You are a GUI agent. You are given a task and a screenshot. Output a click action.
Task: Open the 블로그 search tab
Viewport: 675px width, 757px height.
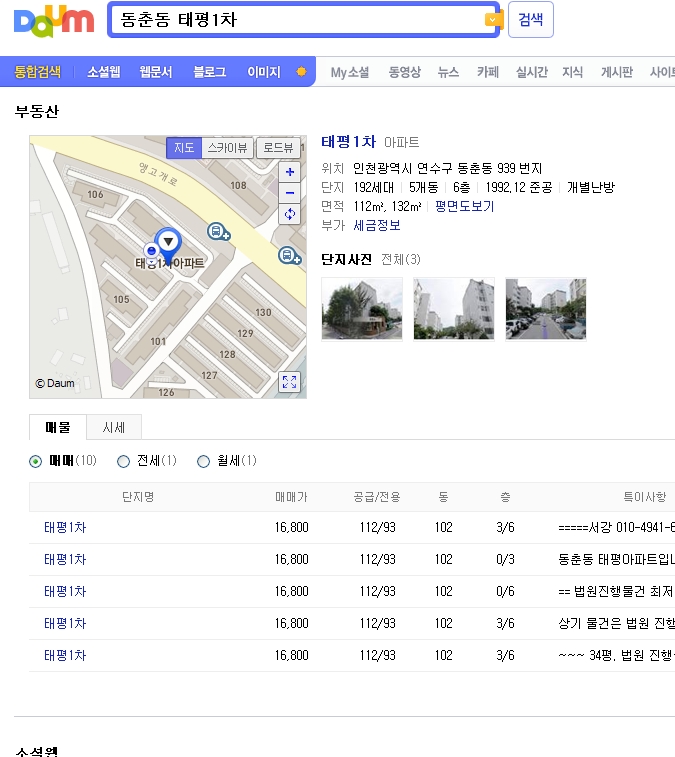coord(209,72)
